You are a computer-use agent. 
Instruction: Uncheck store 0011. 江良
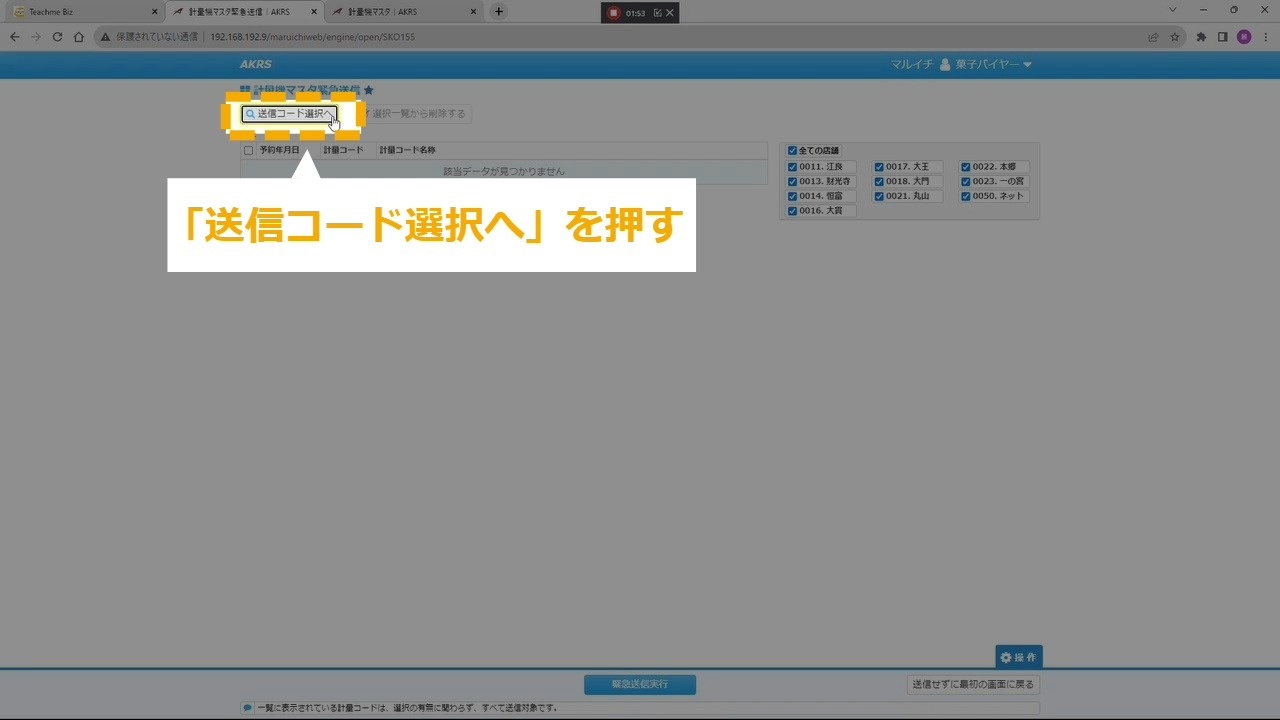793,167
